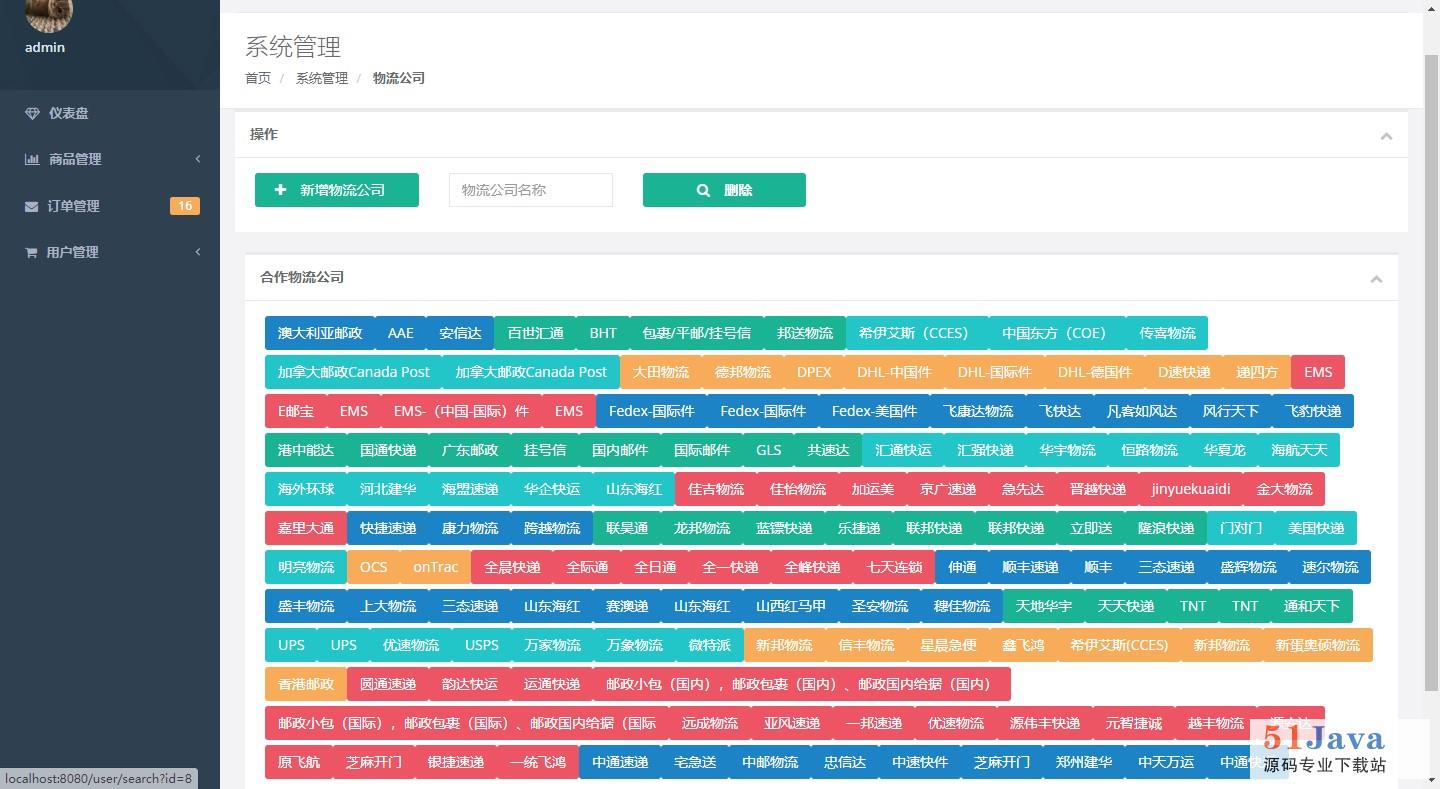Expand the 商品管理 sidebar menu
The height and width of the screenshot is (789, 1440).
[x=110, y=159]
